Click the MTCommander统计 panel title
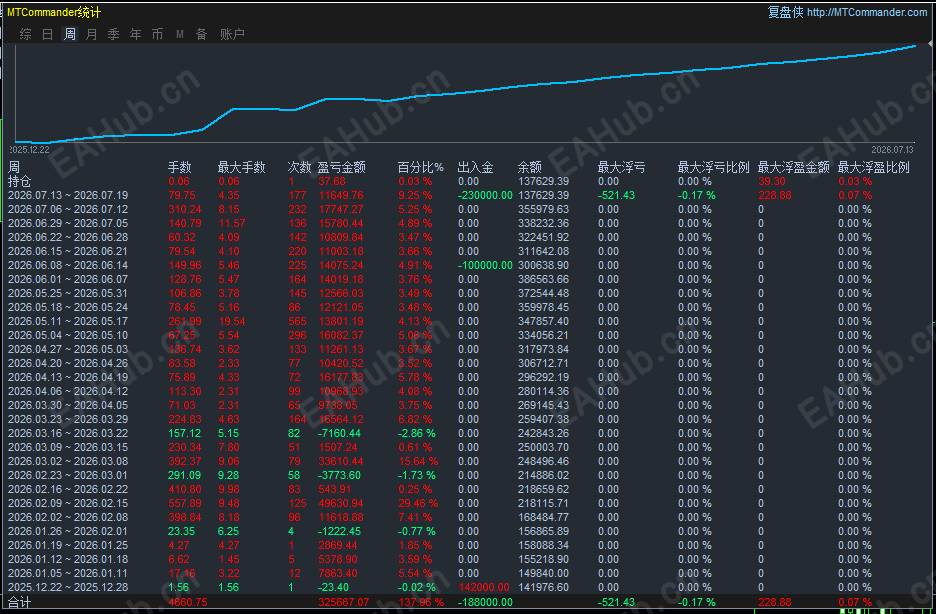 pos(54,13)
